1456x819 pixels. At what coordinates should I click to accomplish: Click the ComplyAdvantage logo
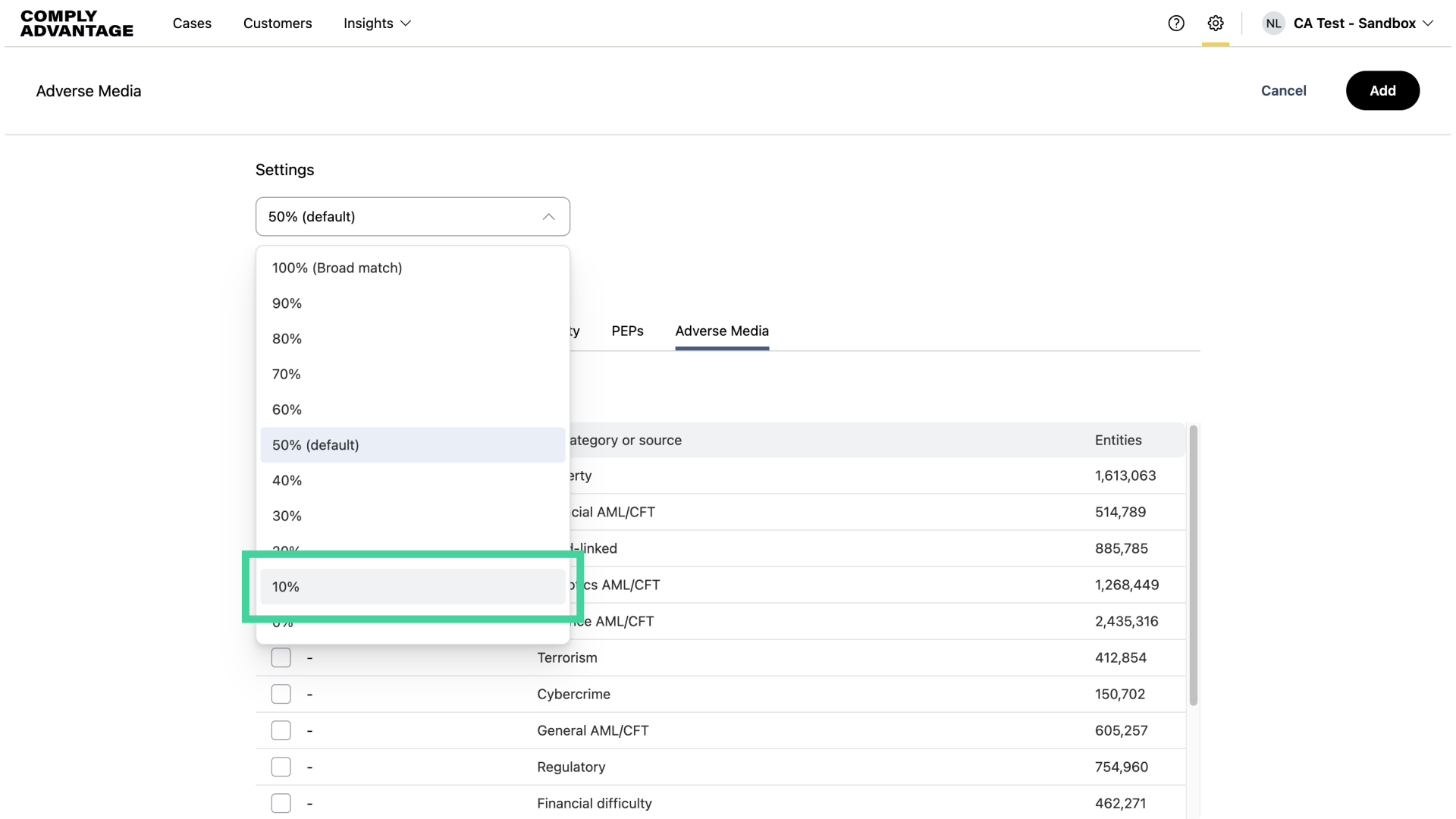(77, 24)
